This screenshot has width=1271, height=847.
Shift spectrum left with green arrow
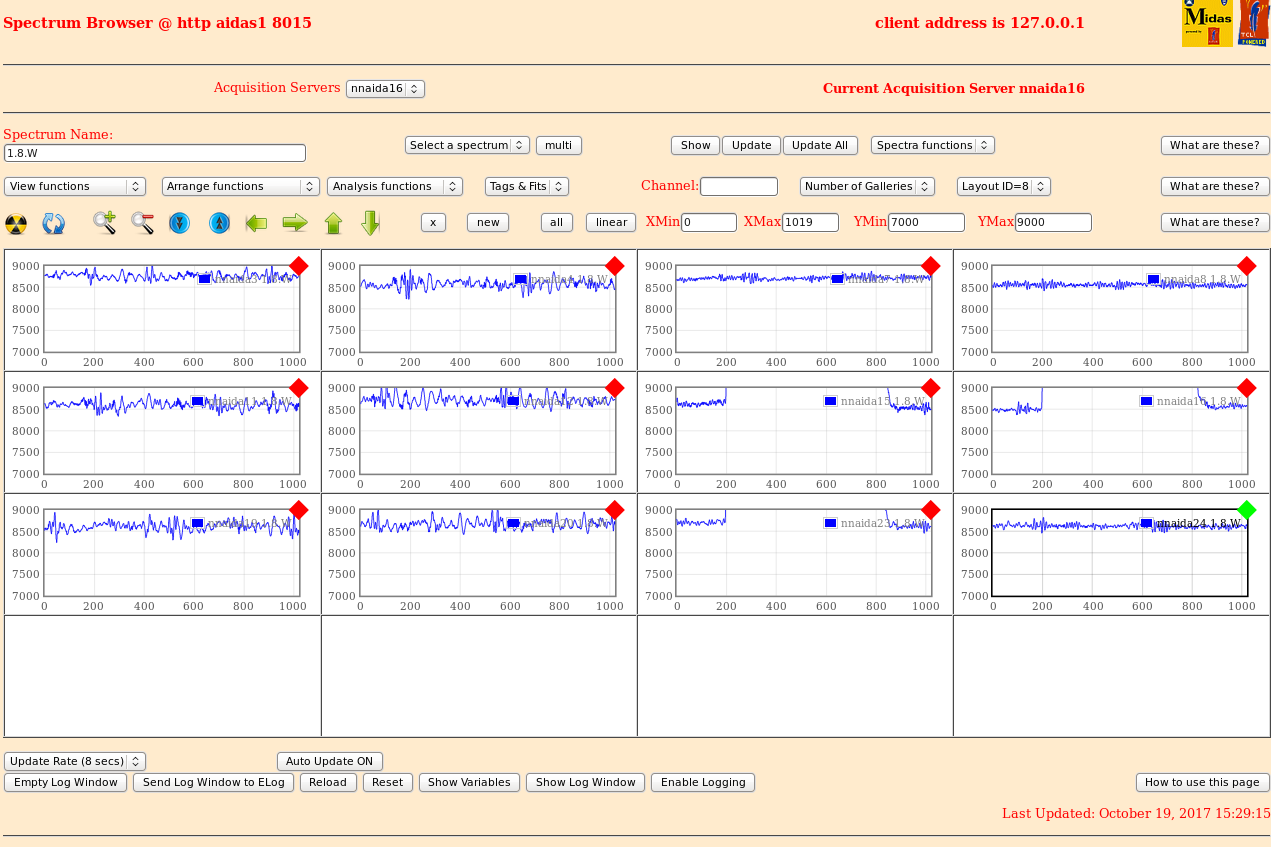coord(256,223)
